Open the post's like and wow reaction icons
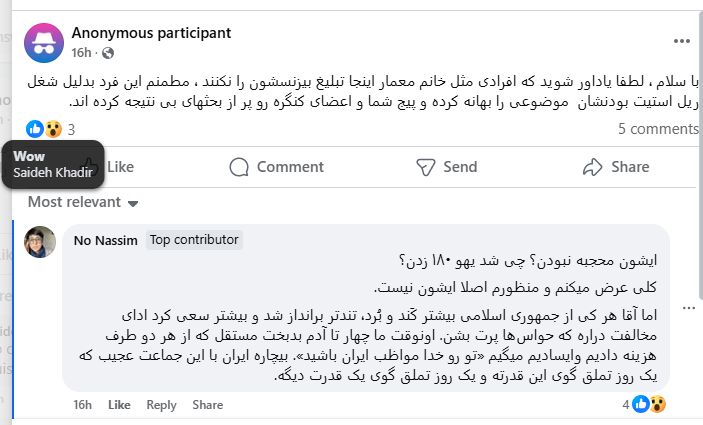This screenshot has width=703, height=425. pos(44,129)
